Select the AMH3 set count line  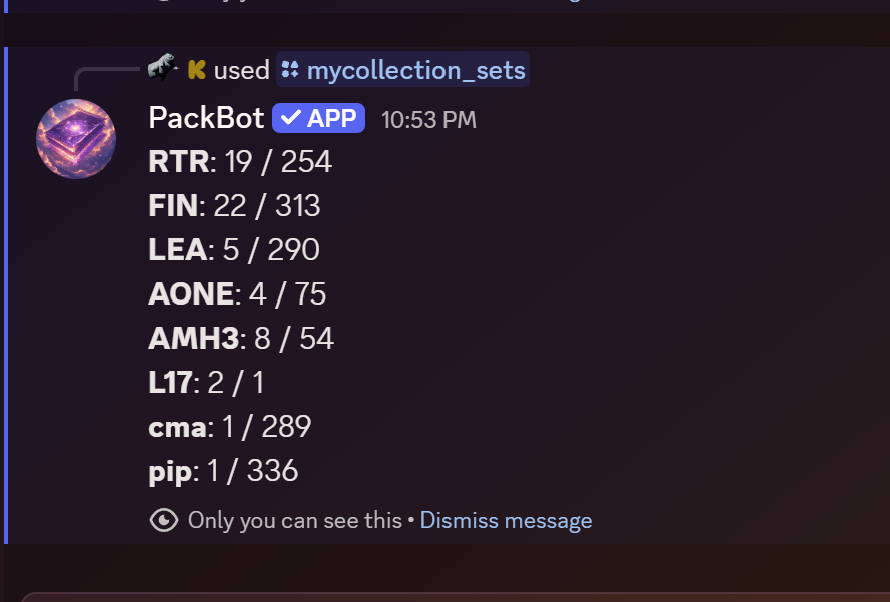point(241,338)
